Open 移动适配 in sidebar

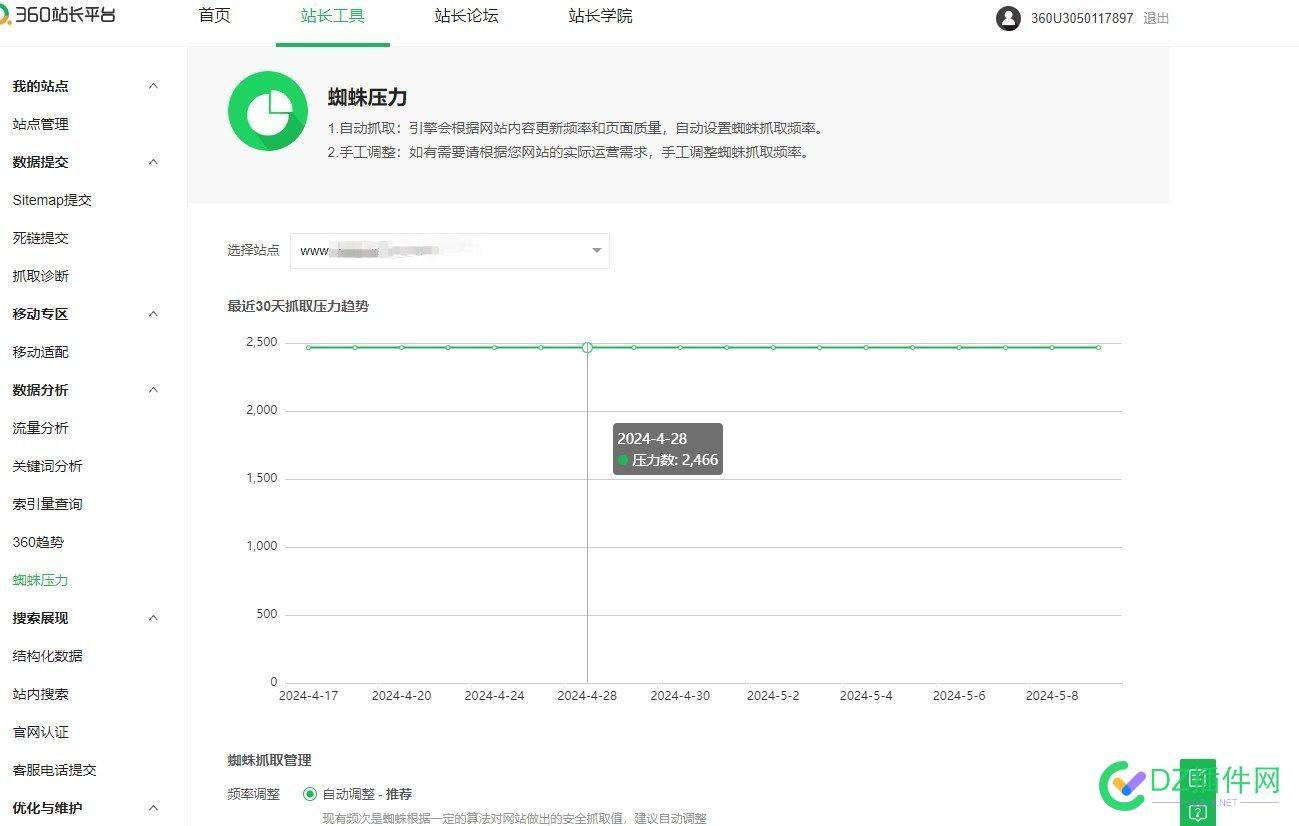pyautogui.click(x=41, y=352)
